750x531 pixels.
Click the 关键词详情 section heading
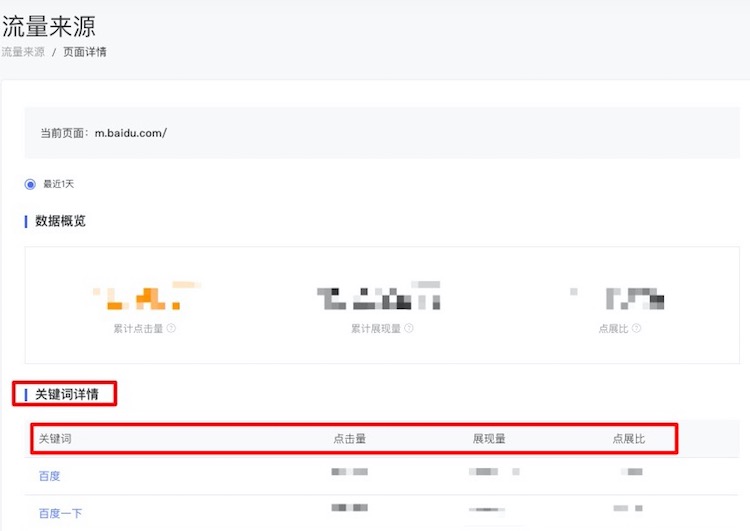tap(69, 394)
